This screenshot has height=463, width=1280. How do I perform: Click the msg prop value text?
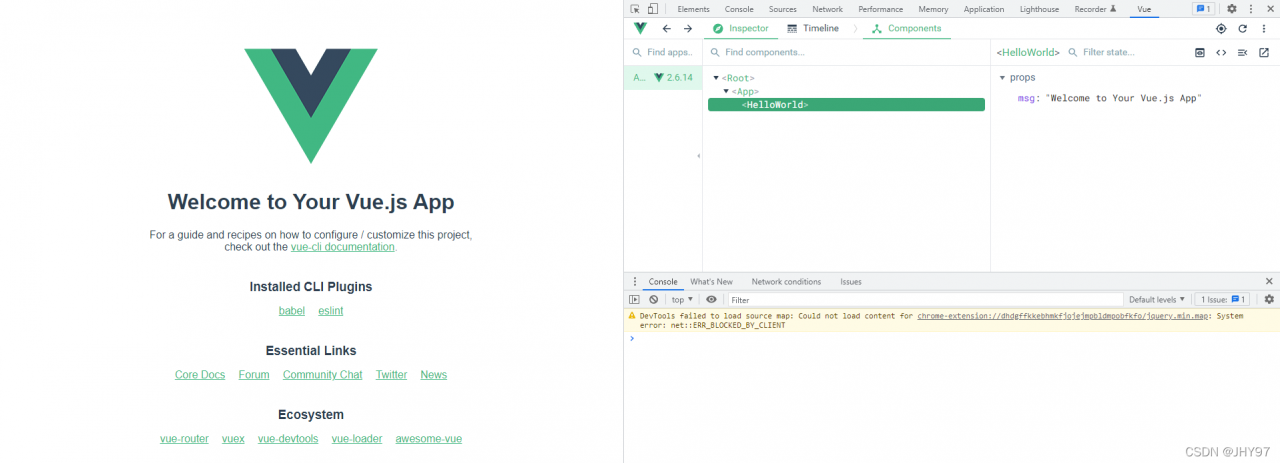point(1122,98)
